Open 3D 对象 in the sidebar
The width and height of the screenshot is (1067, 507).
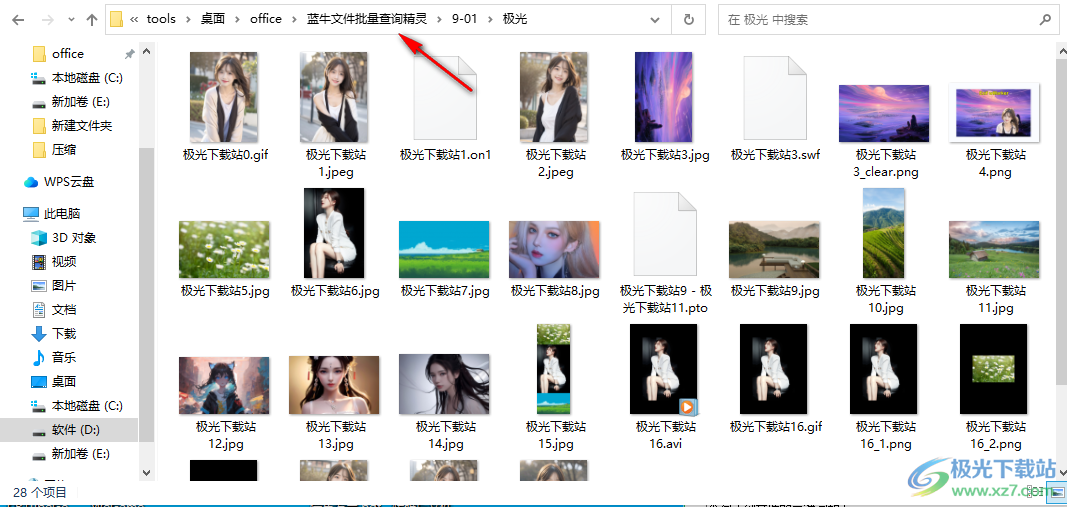coord(73,238)
